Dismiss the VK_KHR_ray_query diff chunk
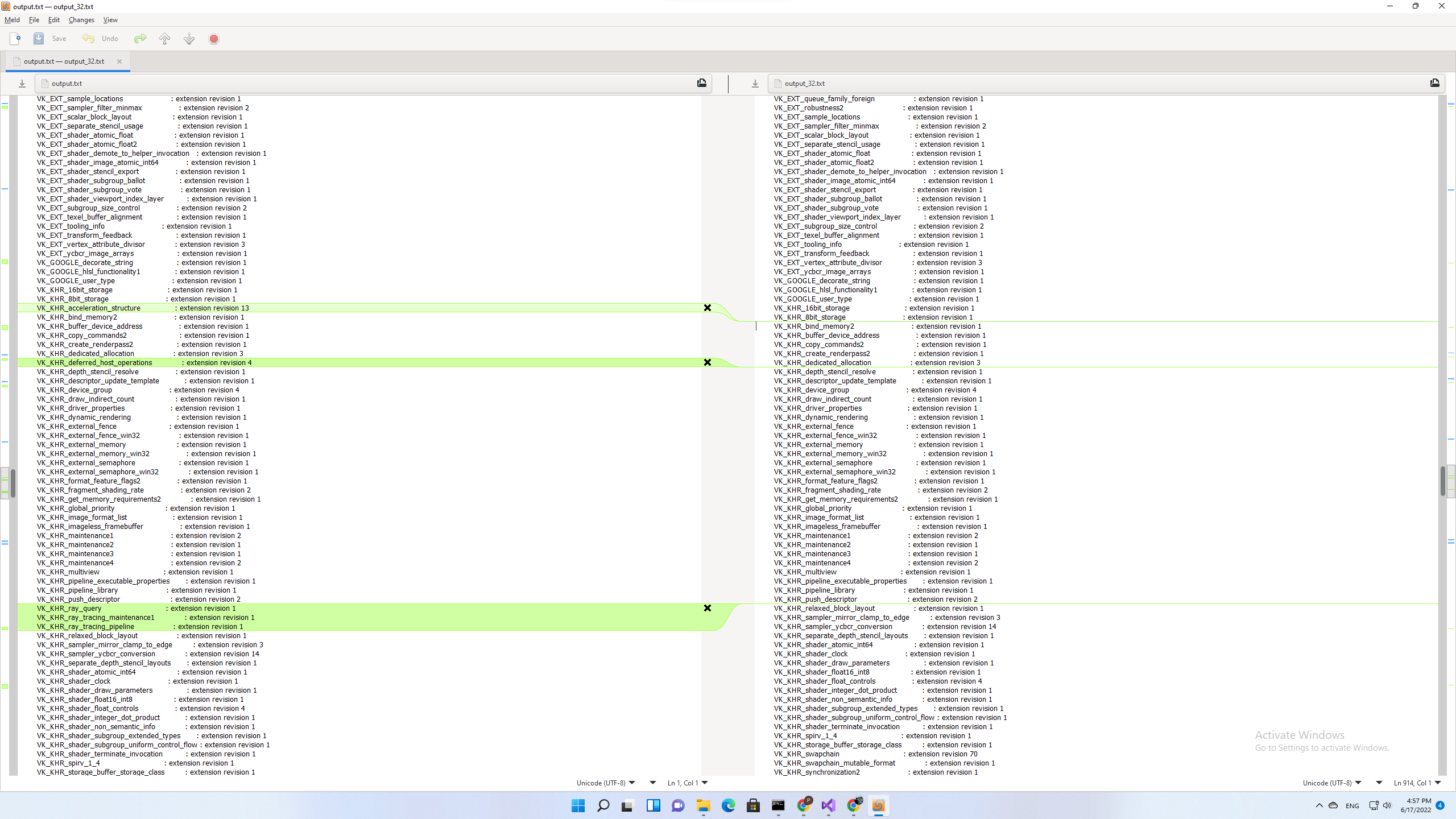1456x819 pixels. click(707, 608)
